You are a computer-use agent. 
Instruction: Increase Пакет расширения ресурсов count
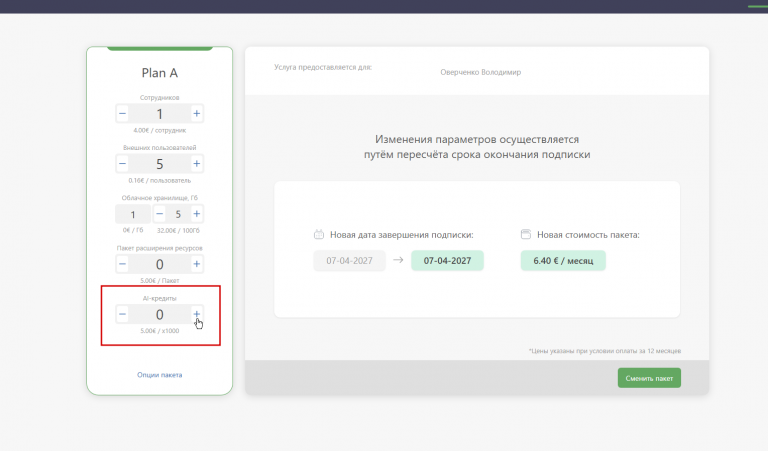(196, 264)
